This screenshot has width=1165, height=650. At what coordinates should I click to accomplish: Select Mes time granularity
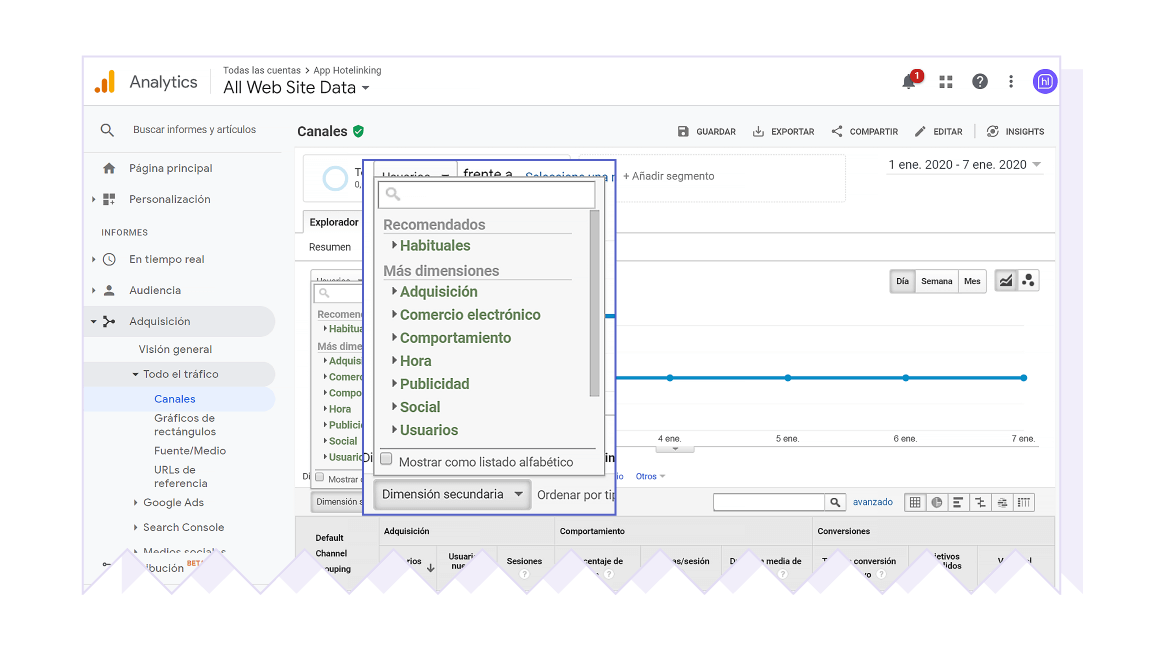click(x=972, y=282)
